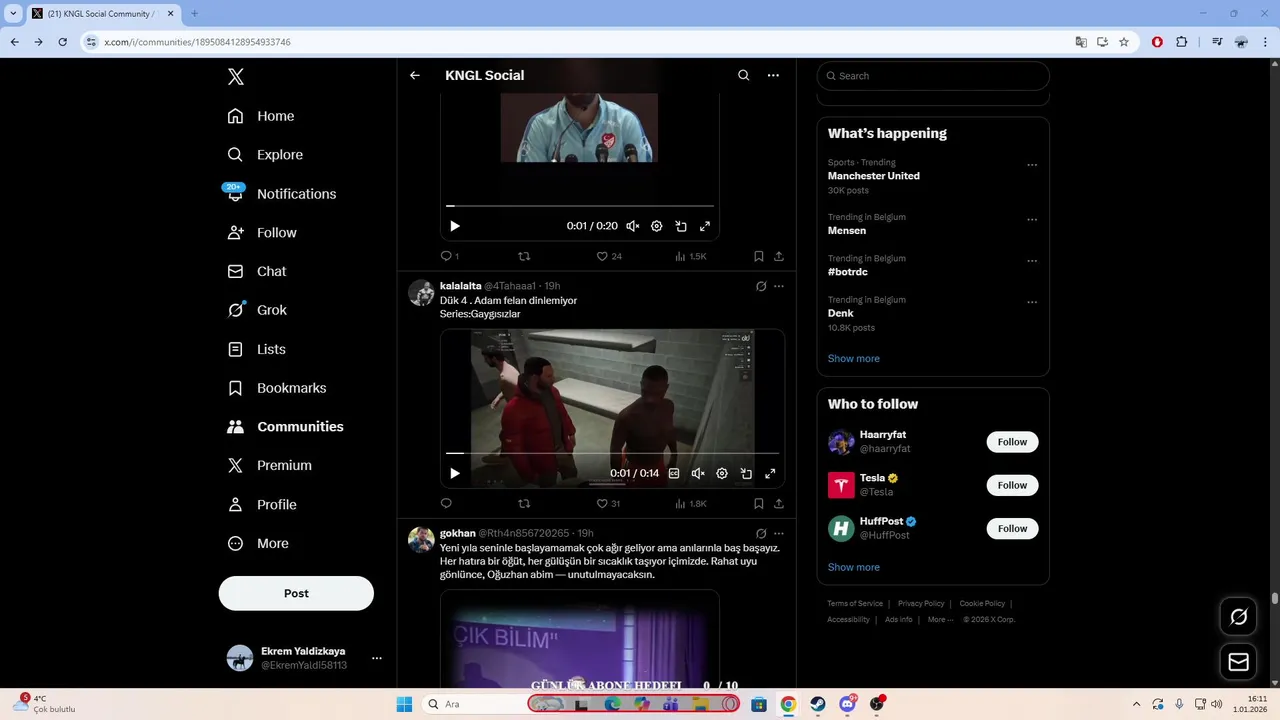Play the 0:14 video

[x=455, y=473]
